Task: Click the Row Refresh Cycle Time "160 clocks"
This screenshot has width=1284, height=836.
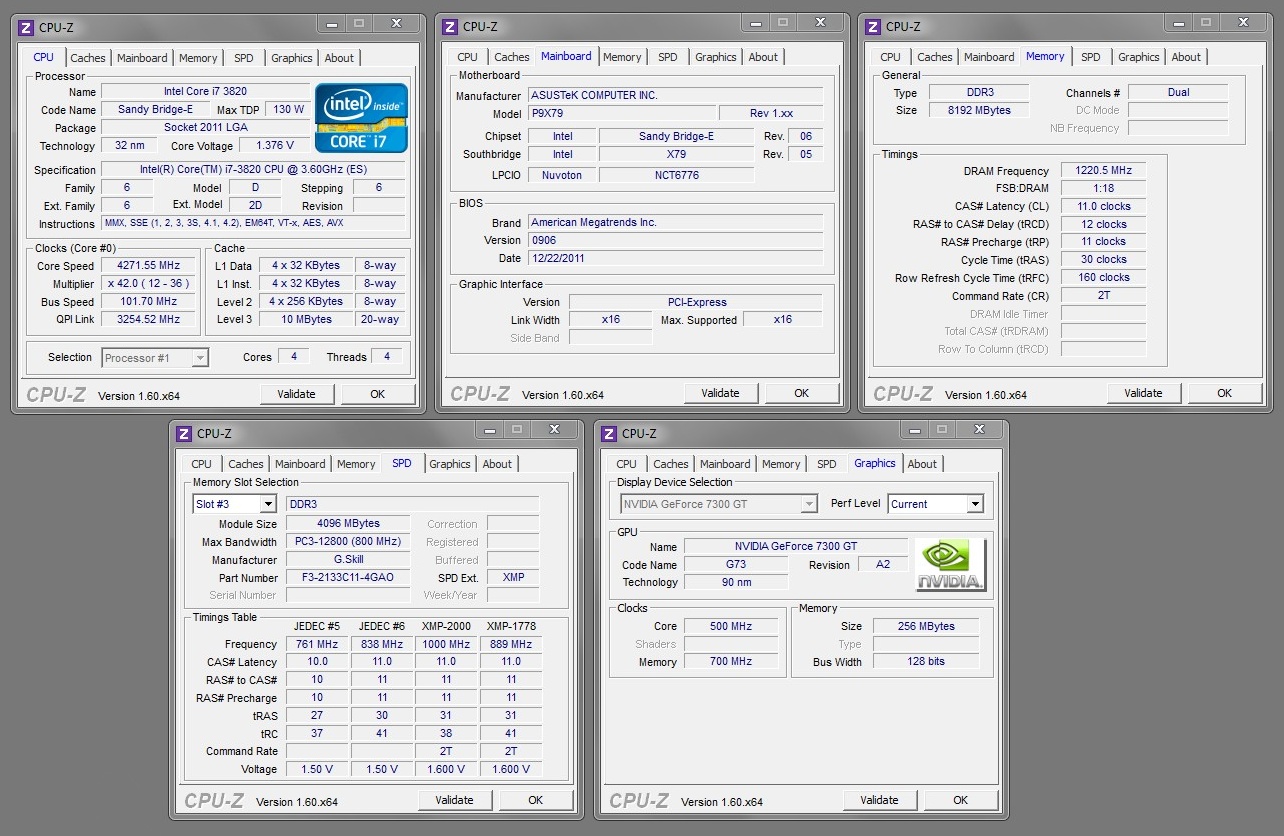Action: coord(1103,278)
